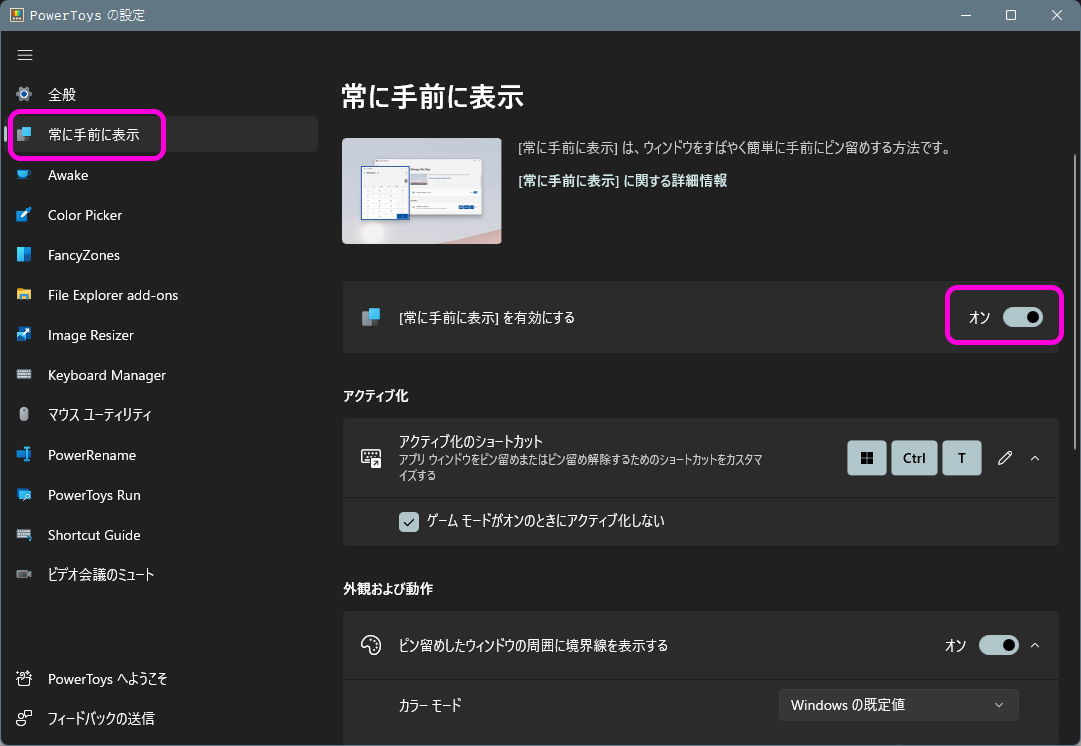Edit the activation shortcut with pencil icon

(1005, 458)
